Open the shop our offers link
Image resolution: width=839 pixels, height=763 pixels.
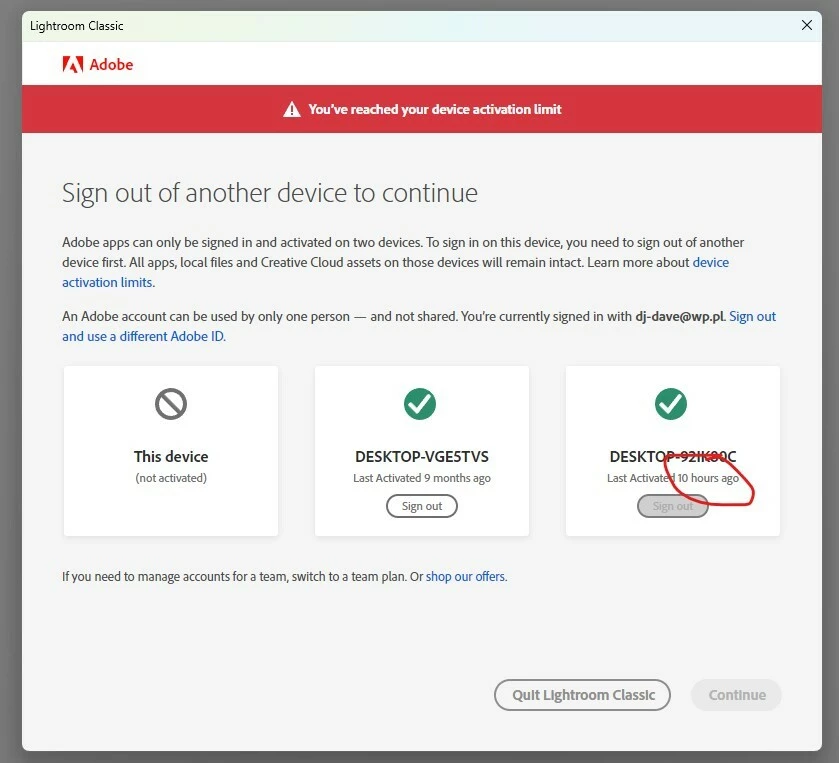466,577
